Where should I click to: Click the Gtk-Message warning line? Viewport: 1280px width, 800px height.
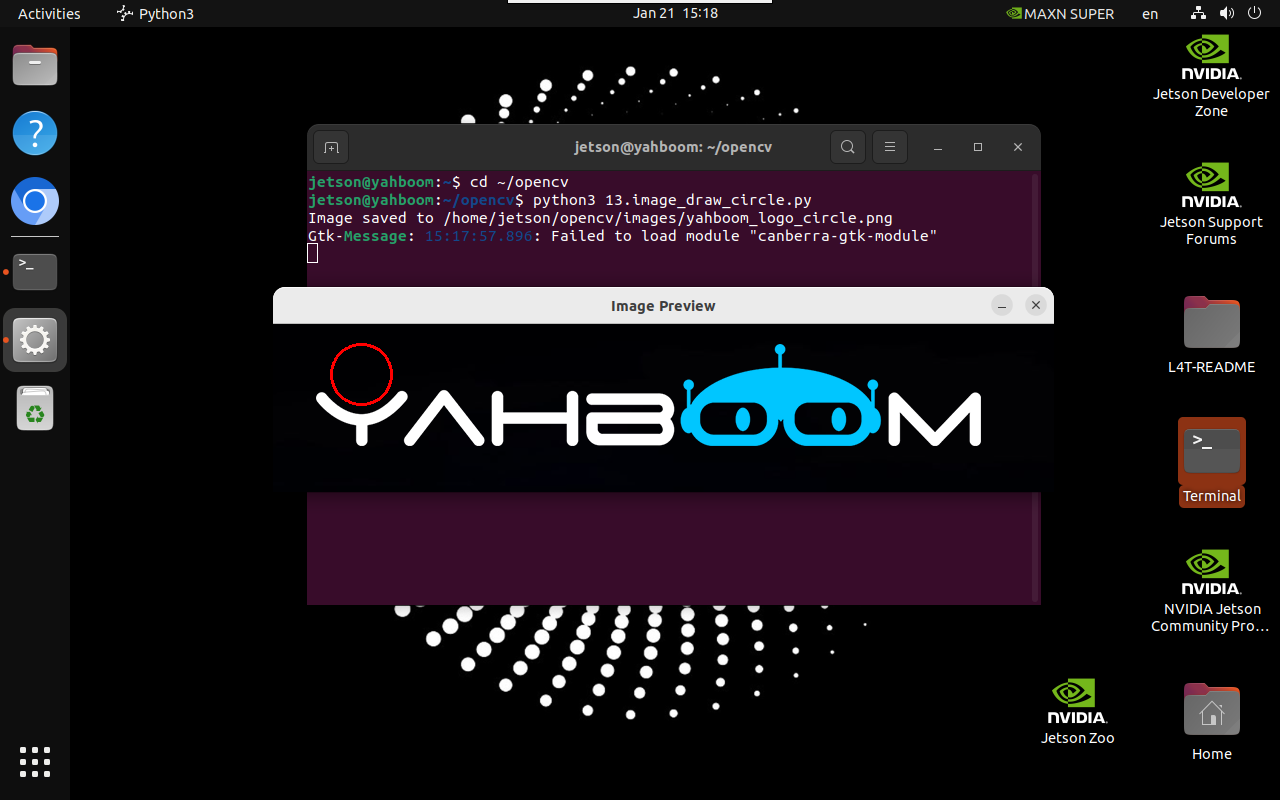[622, 236]
